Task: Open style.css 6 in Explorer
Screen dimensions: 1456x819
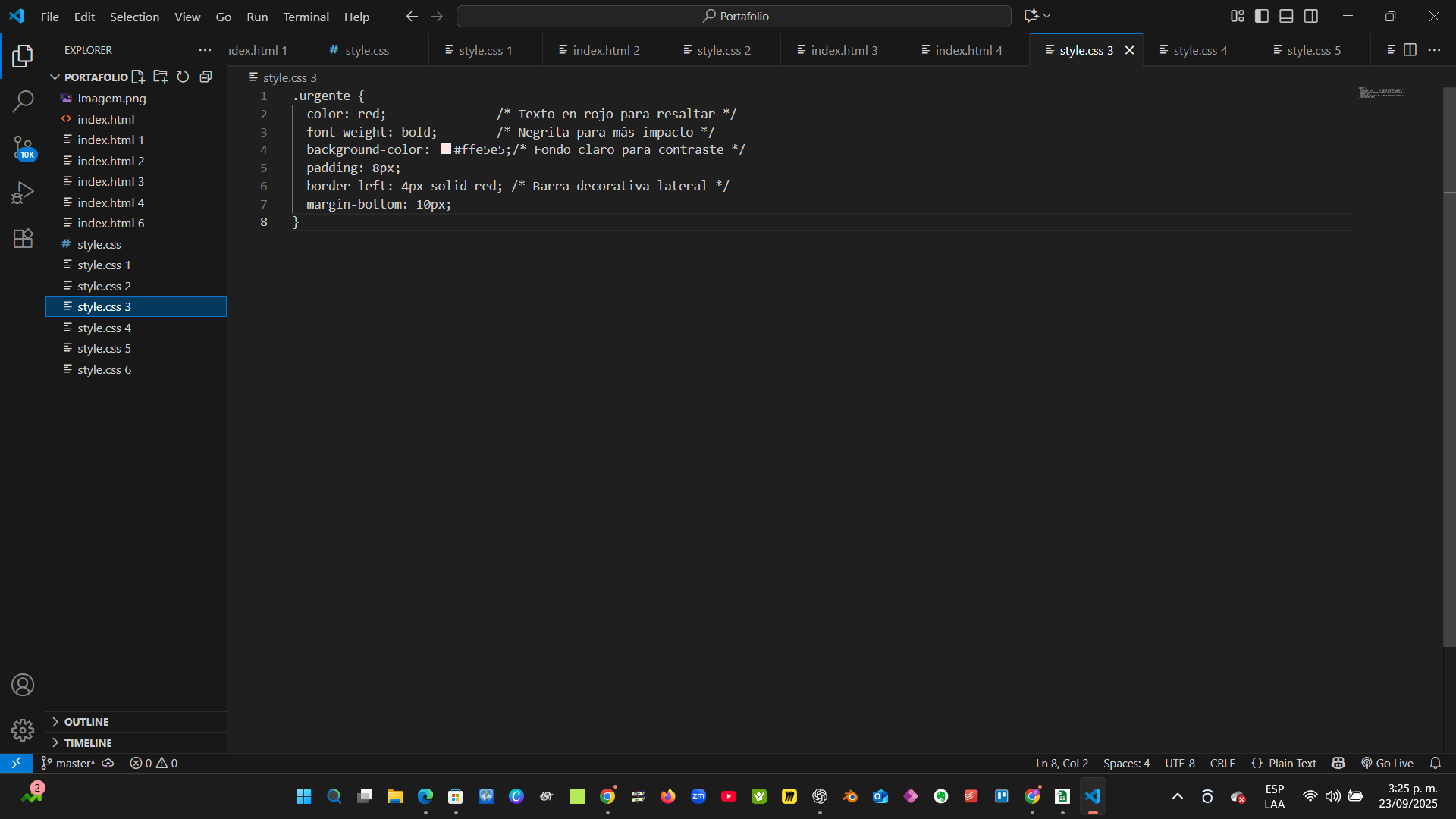Action: [x=136, y=369]
